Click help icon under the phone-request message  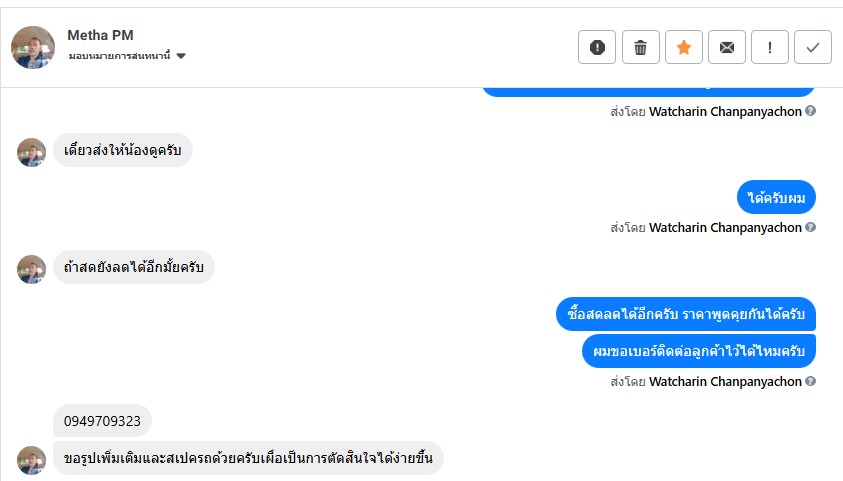811,381
